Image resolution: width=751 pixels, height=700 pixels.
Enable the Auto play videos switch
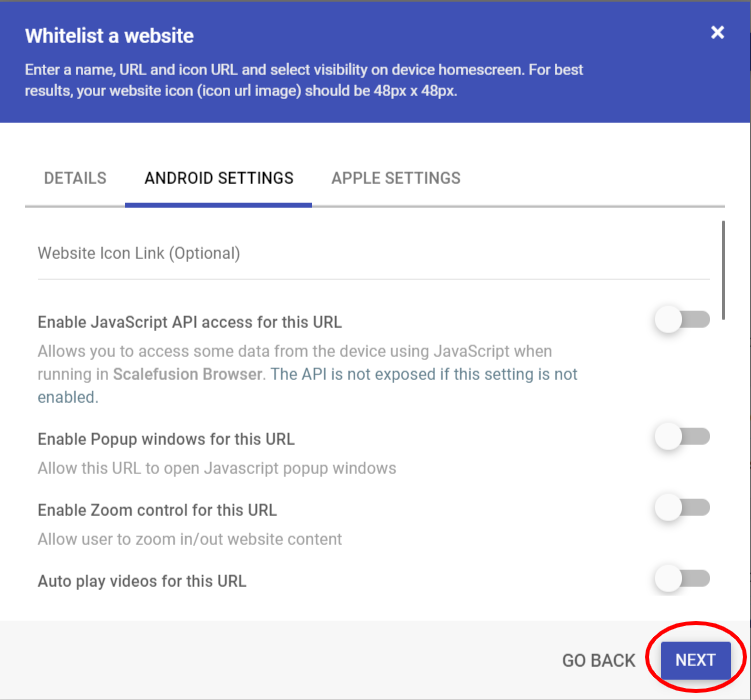pyautogui.click(x=683, y=578)
